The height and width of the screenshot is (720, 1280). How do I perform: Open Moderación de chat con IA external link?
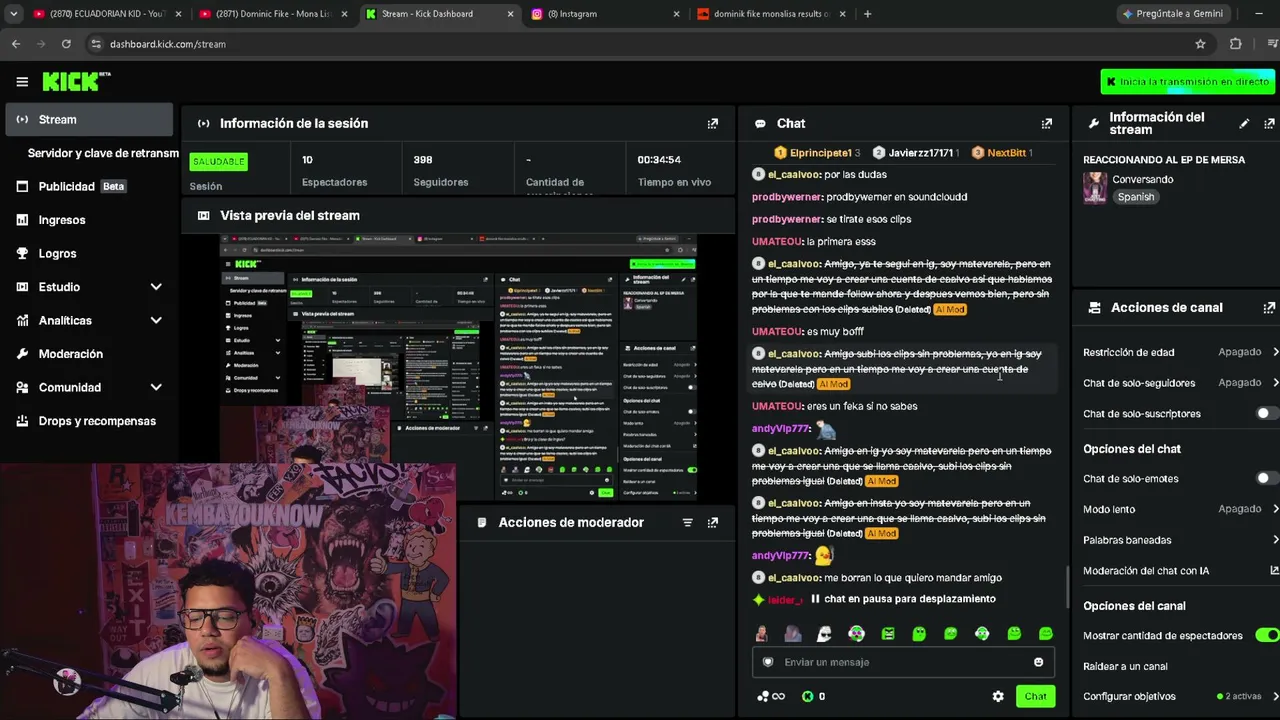point(1274,570)
